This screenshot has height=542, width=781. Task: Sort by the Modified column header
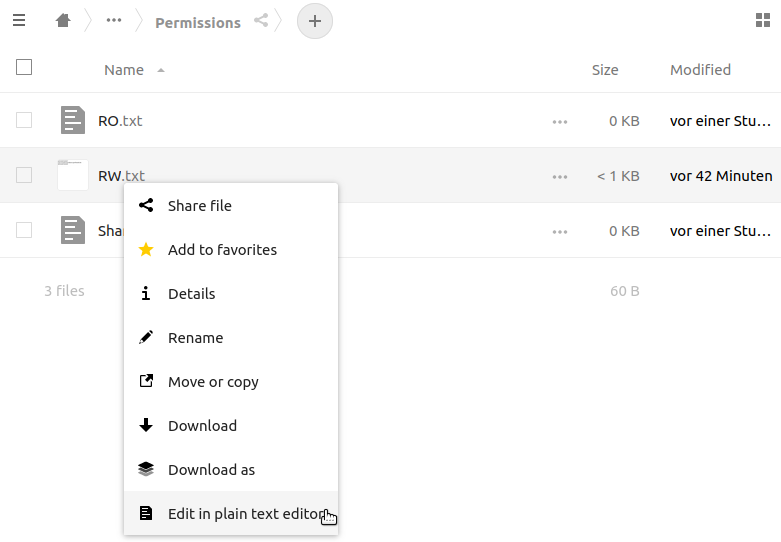coord(700,70)
